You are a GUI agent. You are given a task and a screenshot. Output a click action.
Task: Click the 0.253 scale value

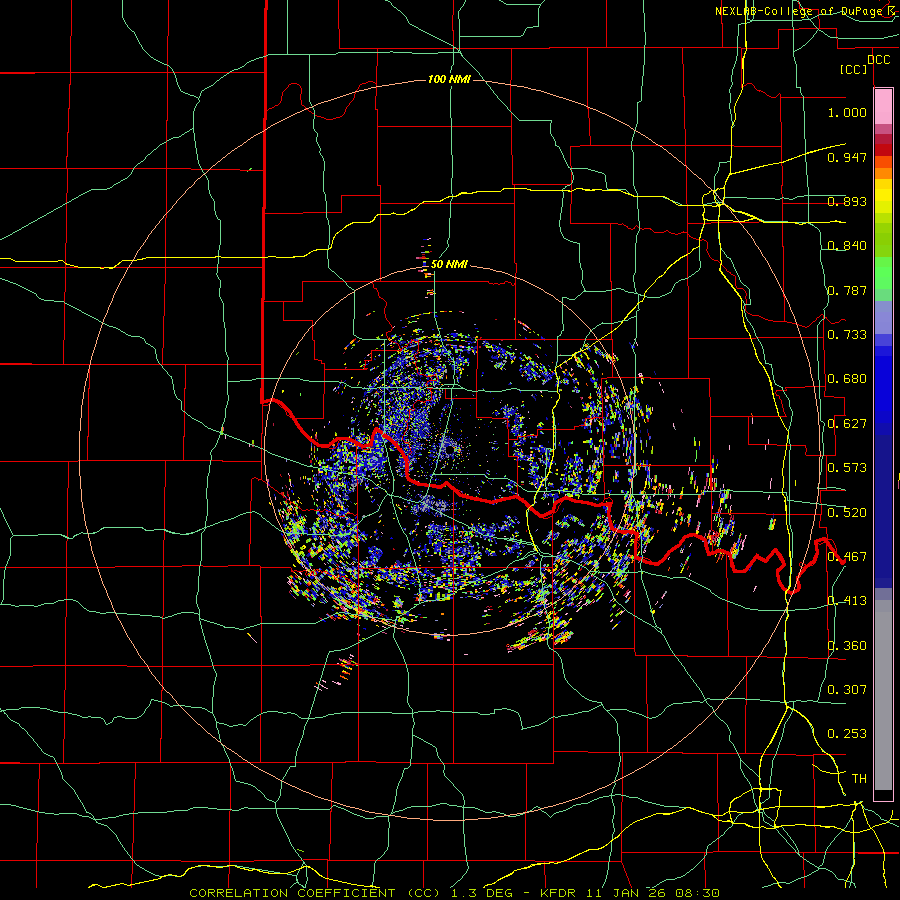click(x=847, y=734)
